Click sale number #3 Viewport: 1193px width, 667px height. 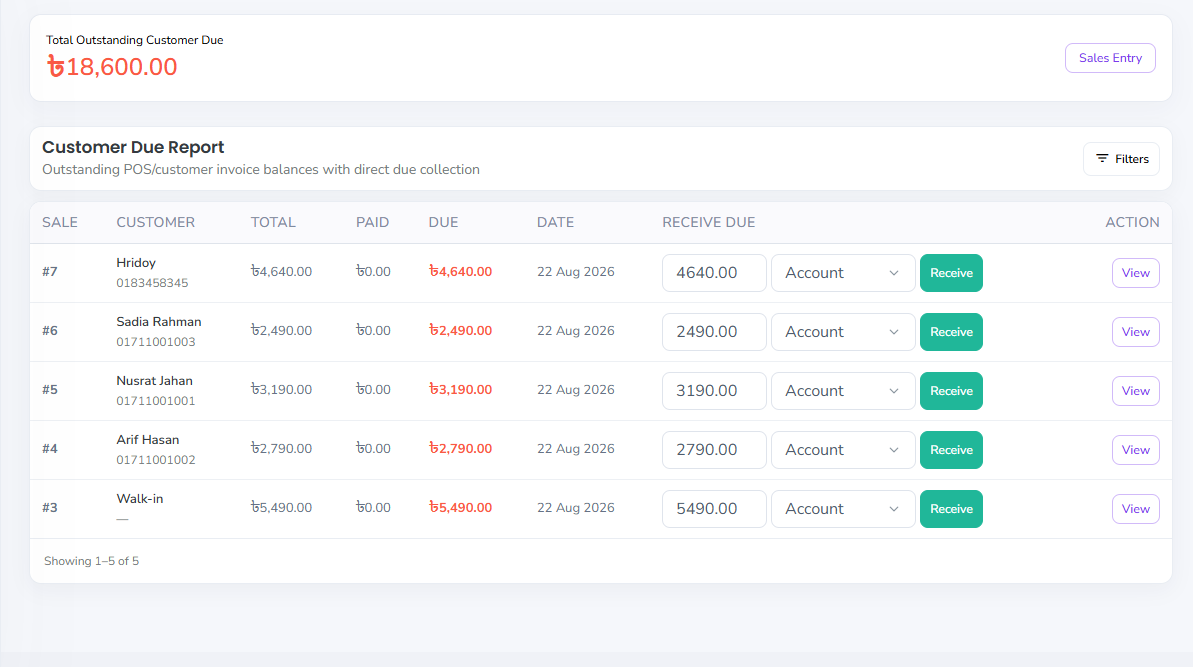click(49, 507)
